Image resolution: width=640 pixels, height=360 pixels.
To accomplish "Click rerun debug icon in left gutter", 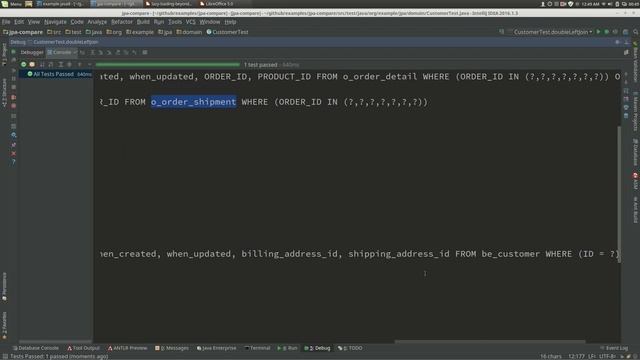I will [13, 52].
